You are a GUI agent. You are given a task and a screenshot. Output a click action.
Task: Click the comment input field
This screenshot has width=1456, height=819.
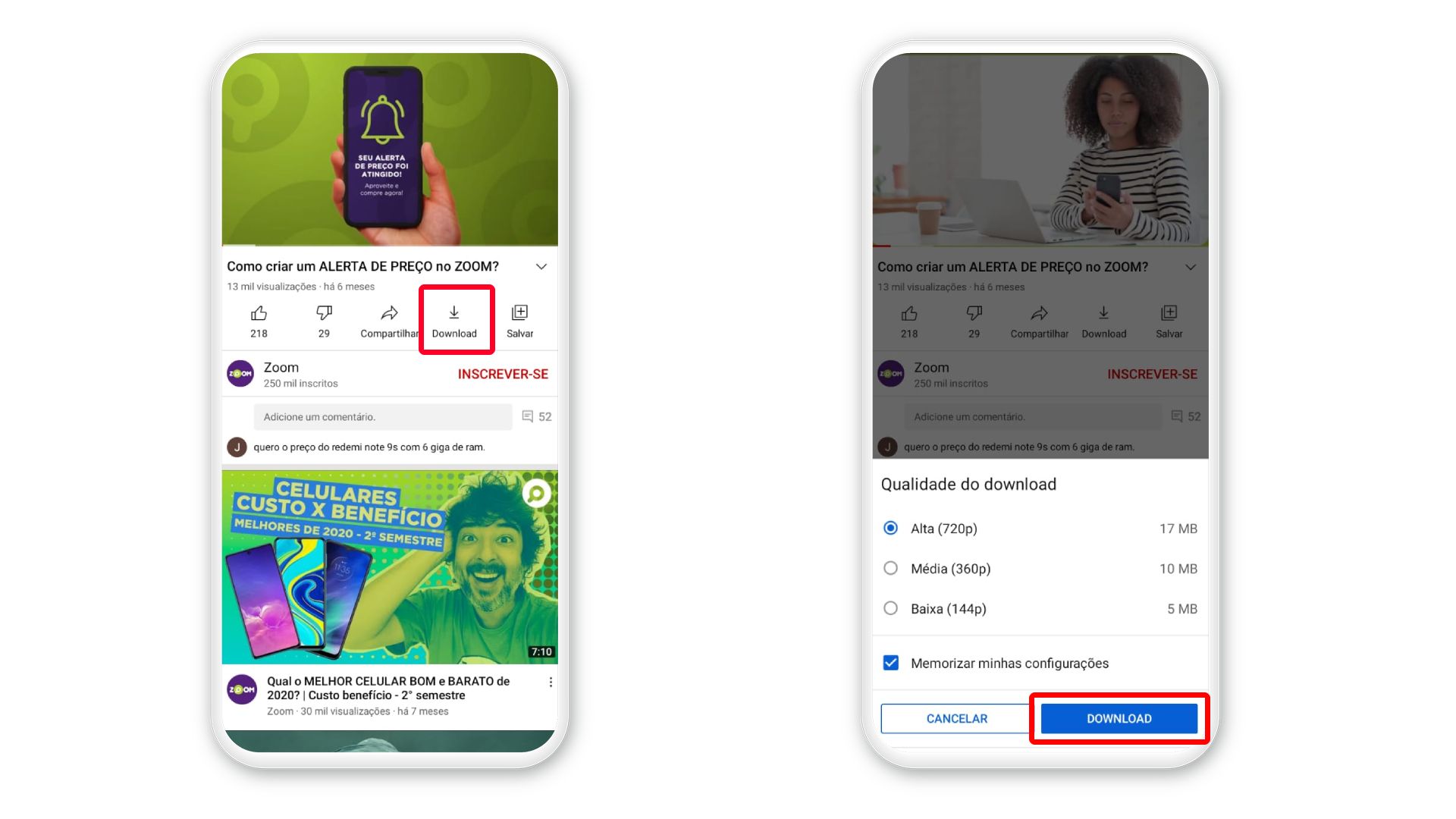[x=382, y=416]
